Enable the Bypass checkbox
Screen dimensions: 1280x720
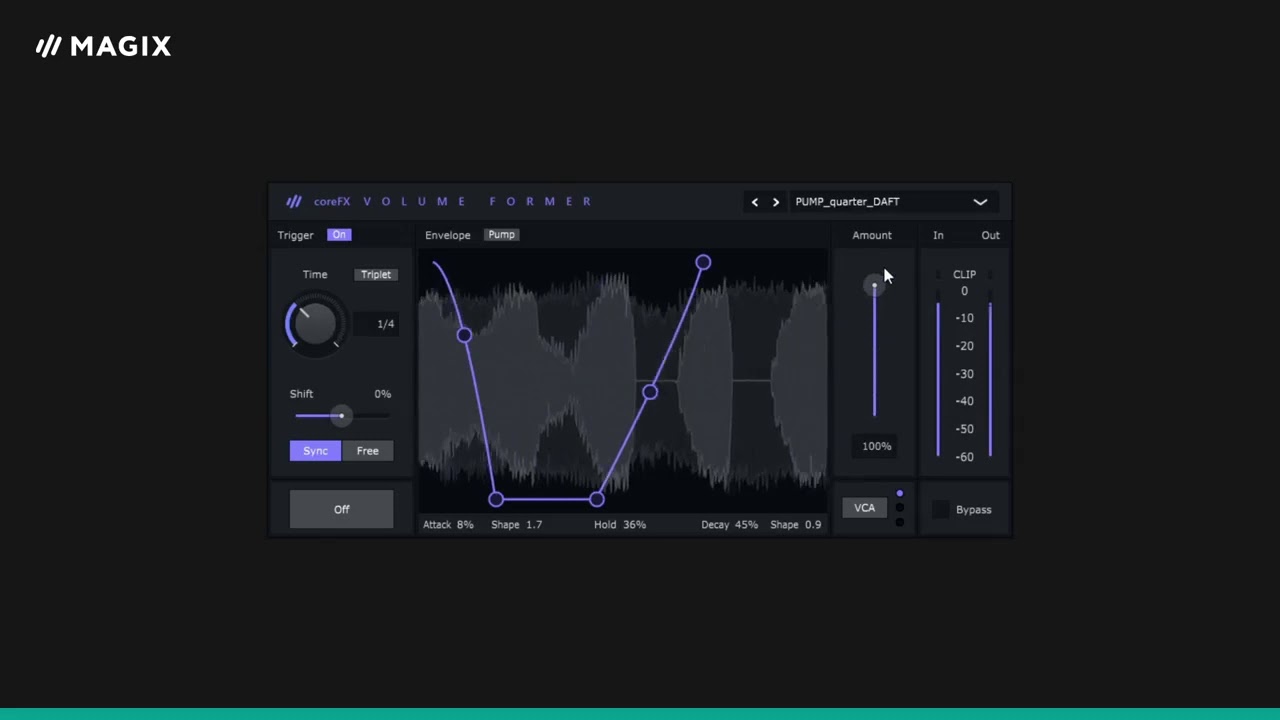941,510
